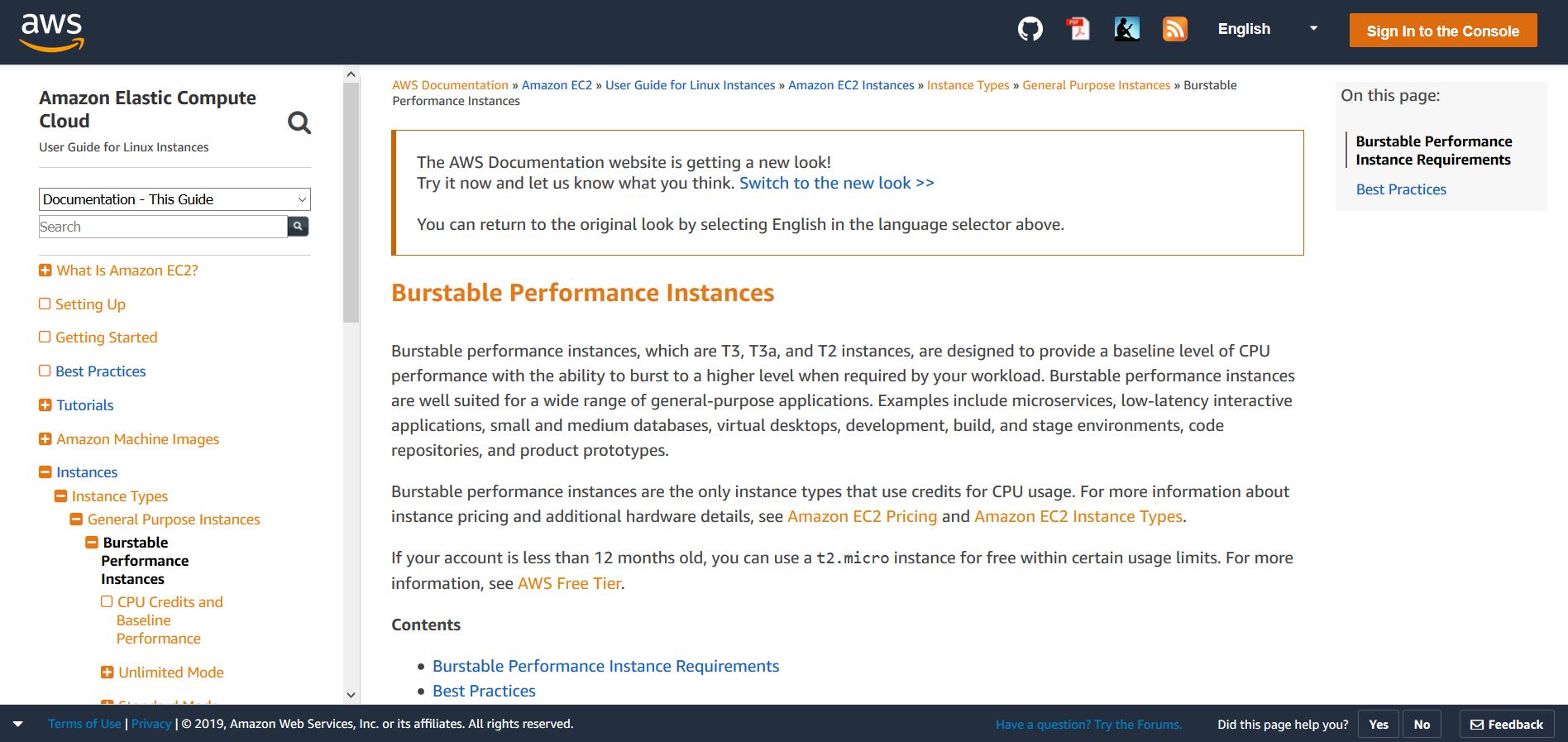Open the GitHub icon link
The image size is (1568, 742).
[1030, 30]
